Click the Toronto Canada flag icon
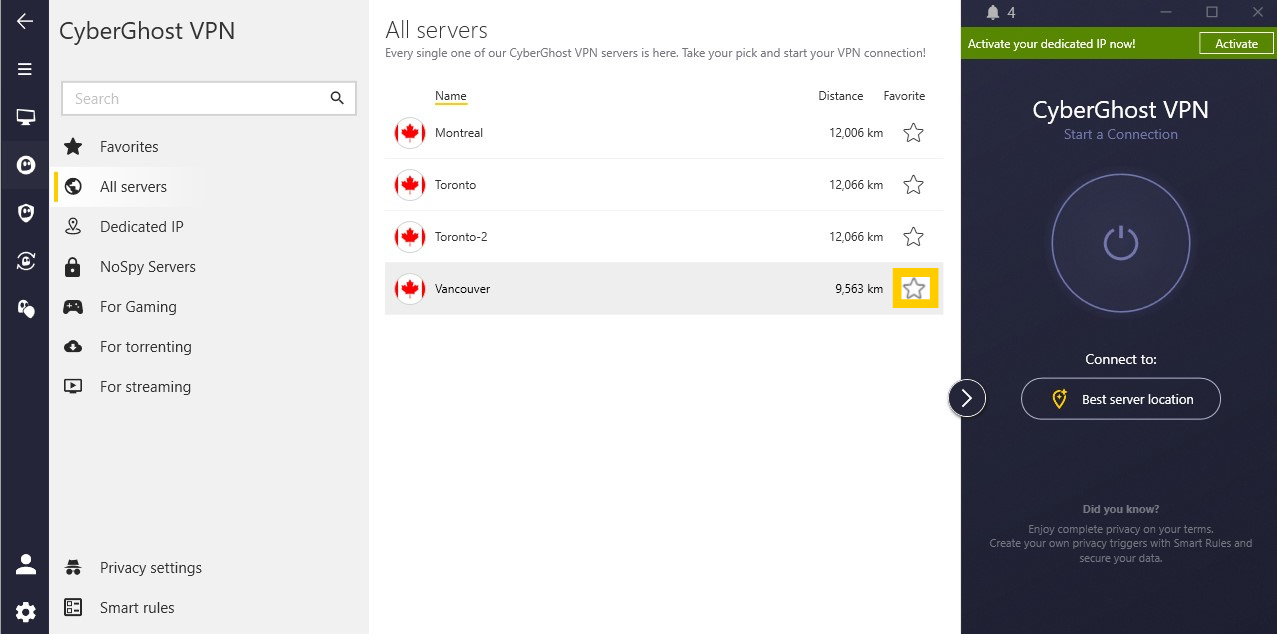 (410, 185)
